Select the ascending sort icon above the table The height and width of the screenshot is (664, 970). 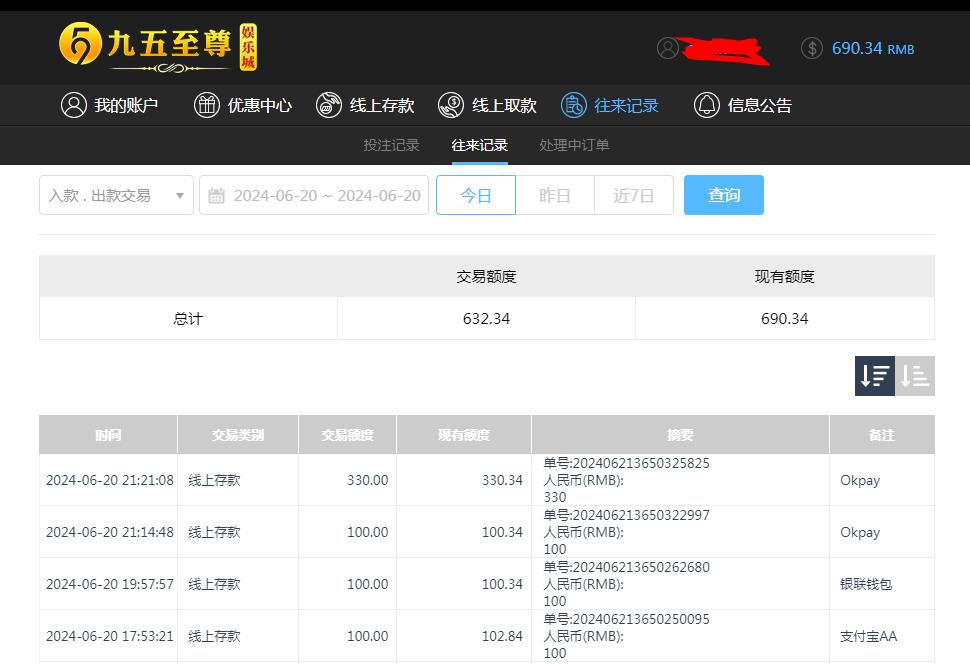914,375
